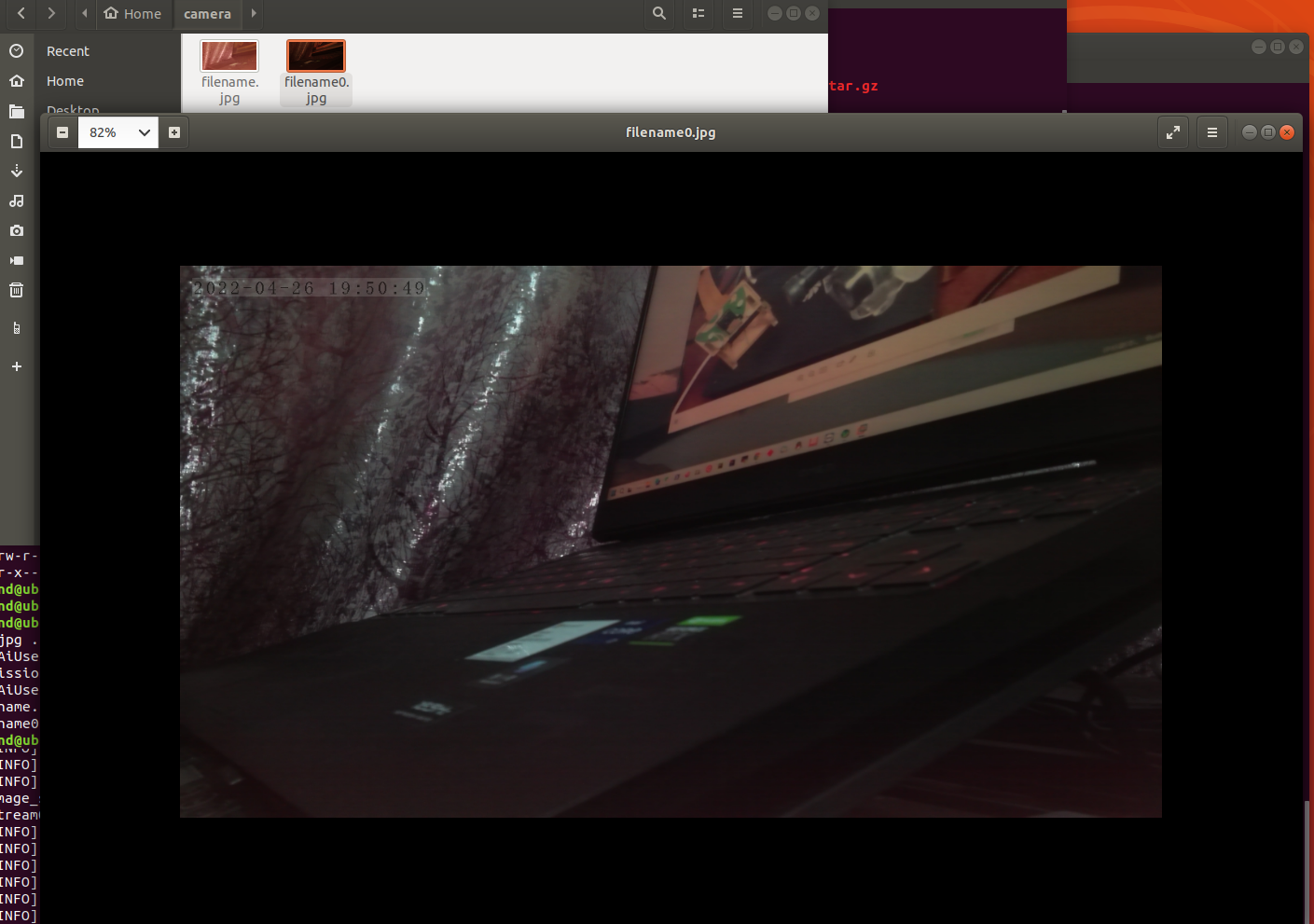Screen dimensions: 1314x924
Task: Minimize the filename0.jpg image viewer window
Action: 1250,132
